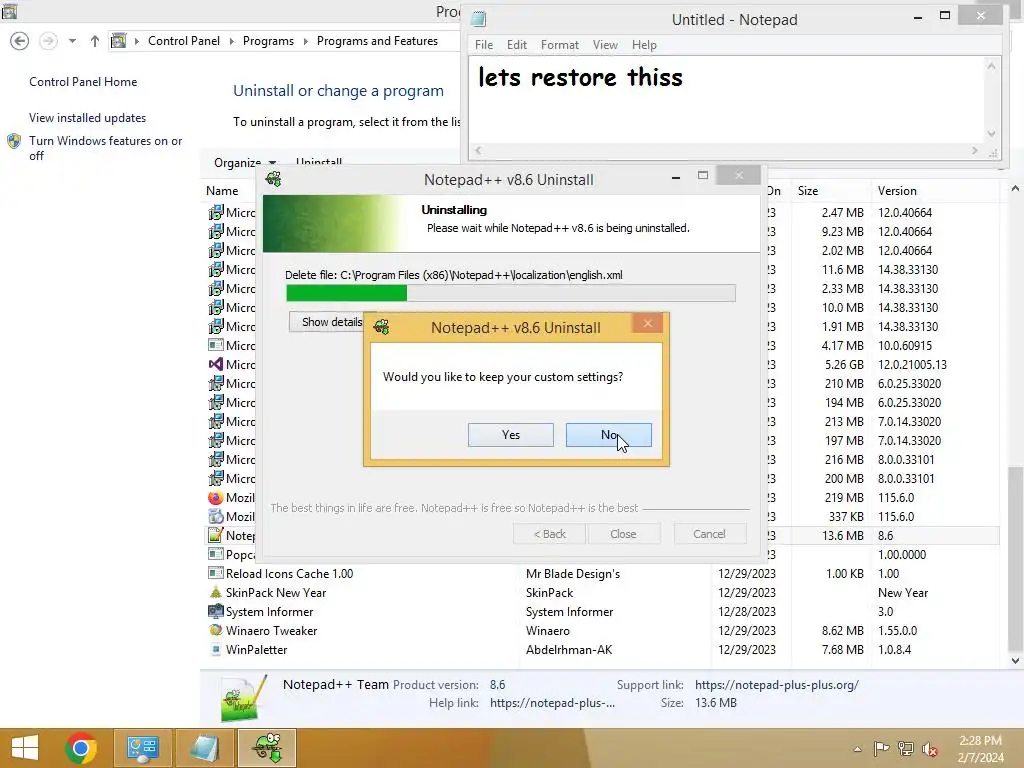
Task: Click the Notepad vertical scrollbar down arrow
Action: coord(991,133)
